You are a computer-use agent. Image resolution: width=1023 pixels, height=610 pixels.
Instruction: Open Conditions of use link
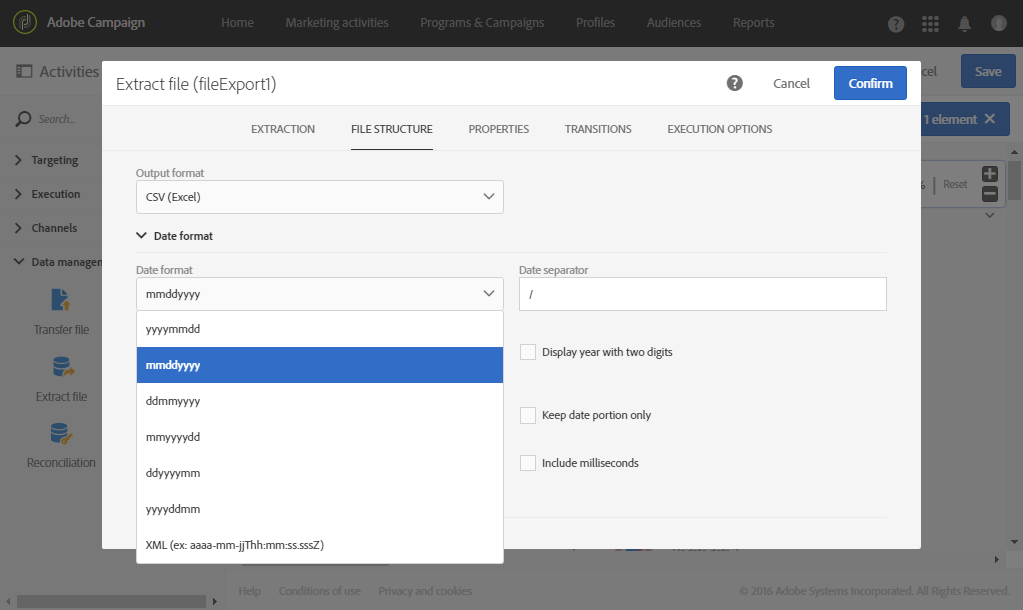(x=320, y=590)
